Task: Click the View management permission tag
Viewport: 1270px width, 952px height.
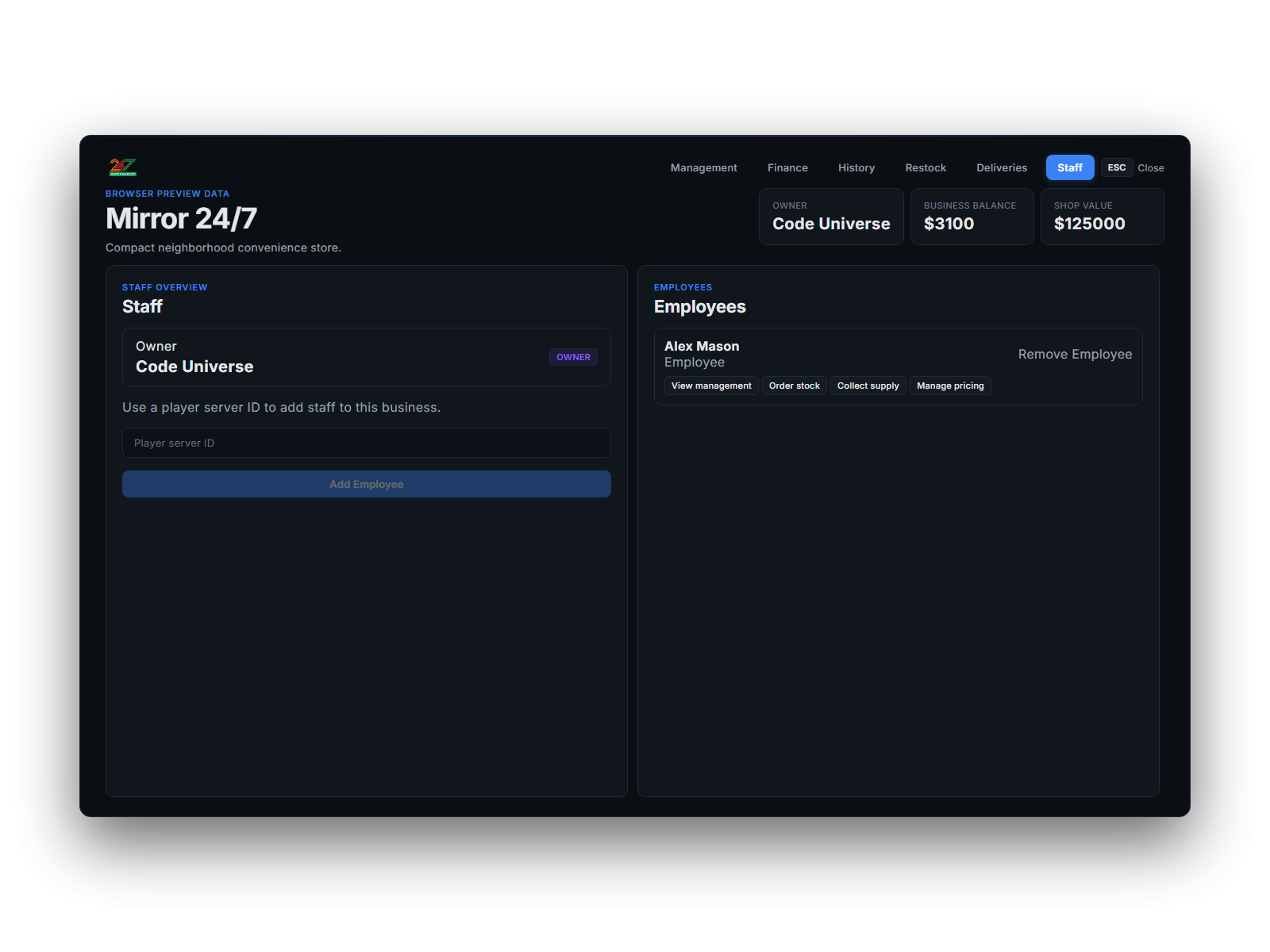Action: 711,386
